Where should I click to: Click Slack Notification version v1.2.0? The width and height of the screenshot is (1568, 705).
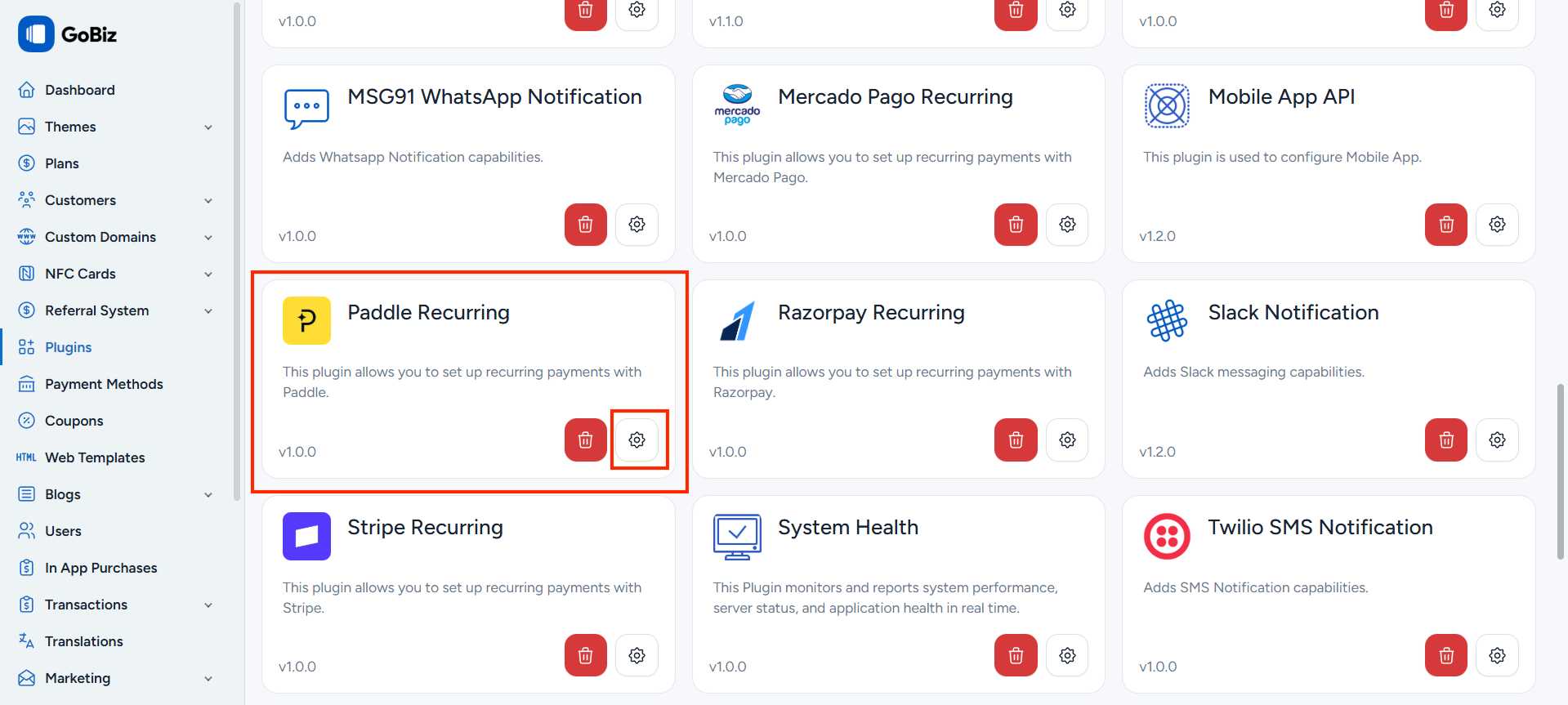(x=1158, y=452)
